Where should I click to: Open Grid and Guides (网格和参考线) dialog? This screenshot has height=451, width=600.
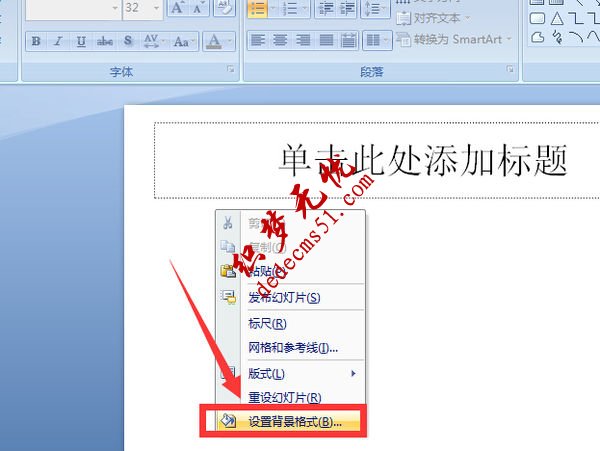point(293,347)
